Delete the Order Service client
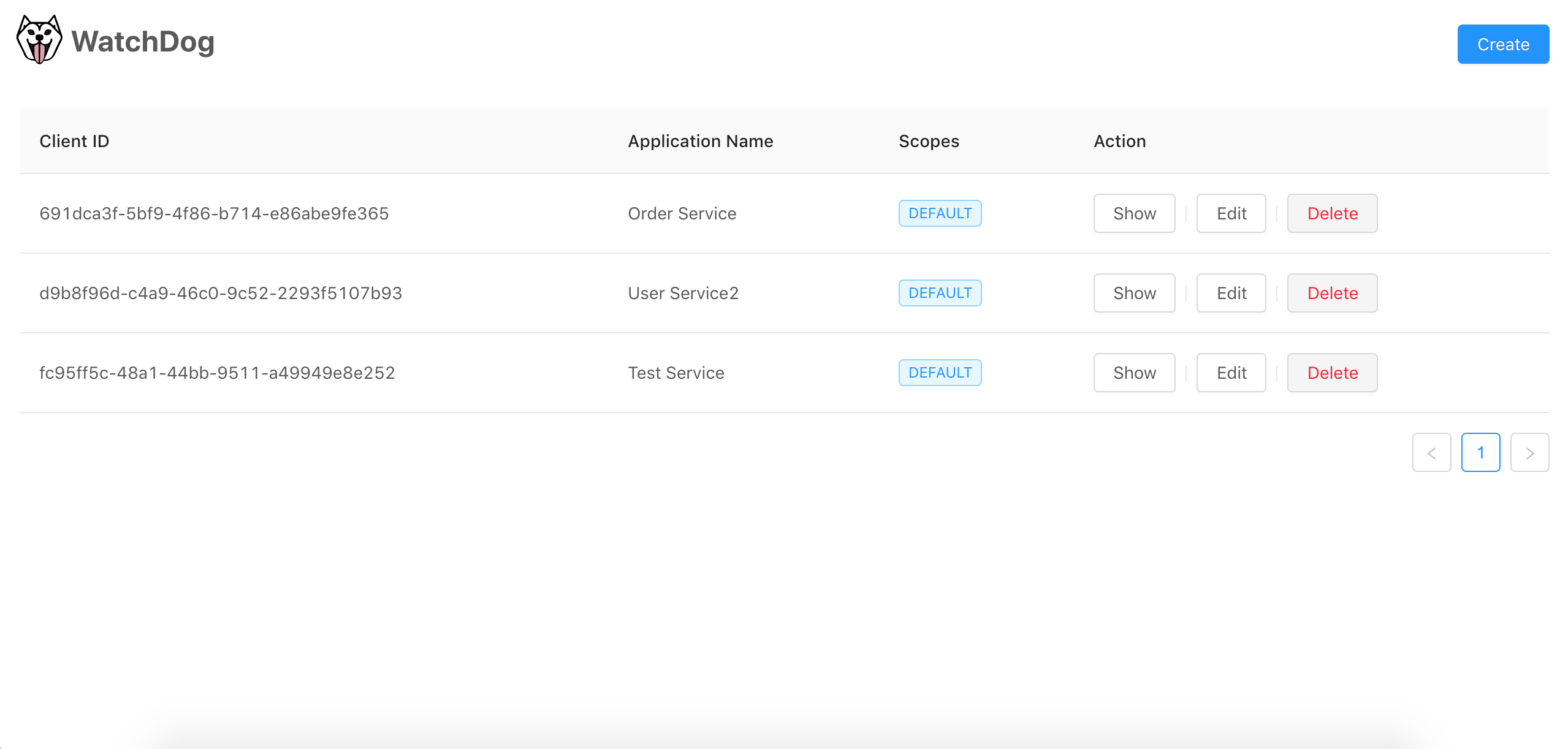This screenshot has height=749, width=1568. click(1332, 213)
